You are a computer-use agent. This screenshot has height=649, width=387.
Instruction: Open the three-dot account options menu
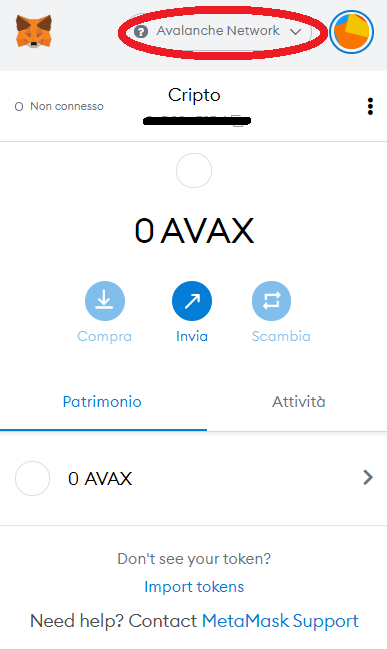coord(370,106)
